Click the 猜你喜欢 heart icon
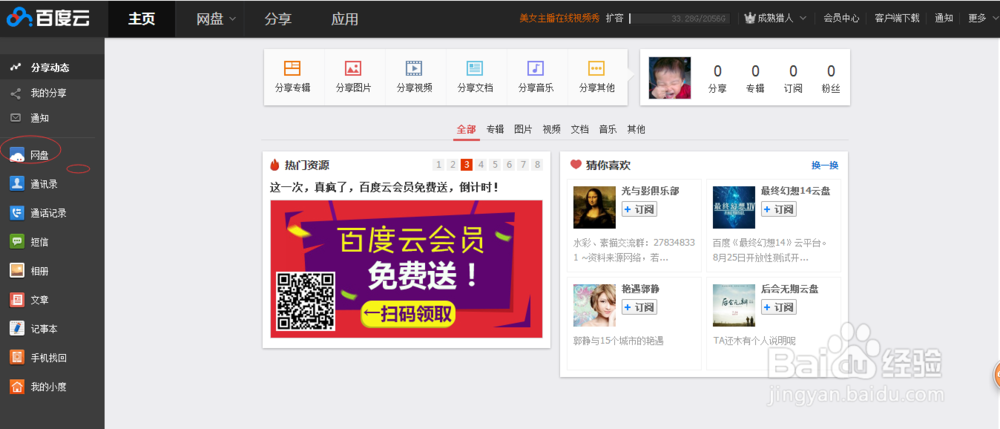 (576, 164)
